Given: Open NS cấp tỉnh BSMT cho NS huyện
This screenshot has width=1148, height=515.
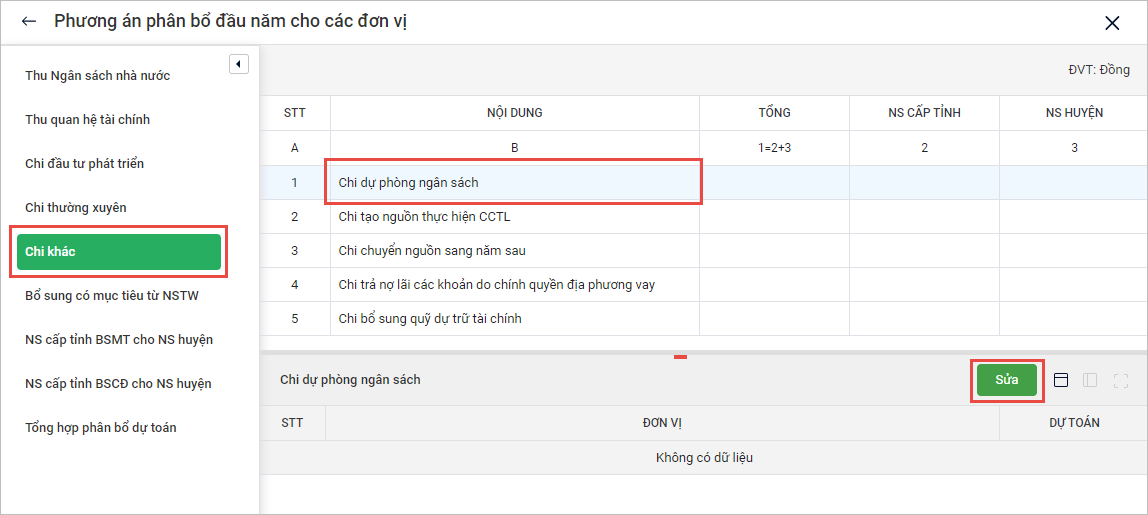Looking at the screenshot, I should 118,340.
